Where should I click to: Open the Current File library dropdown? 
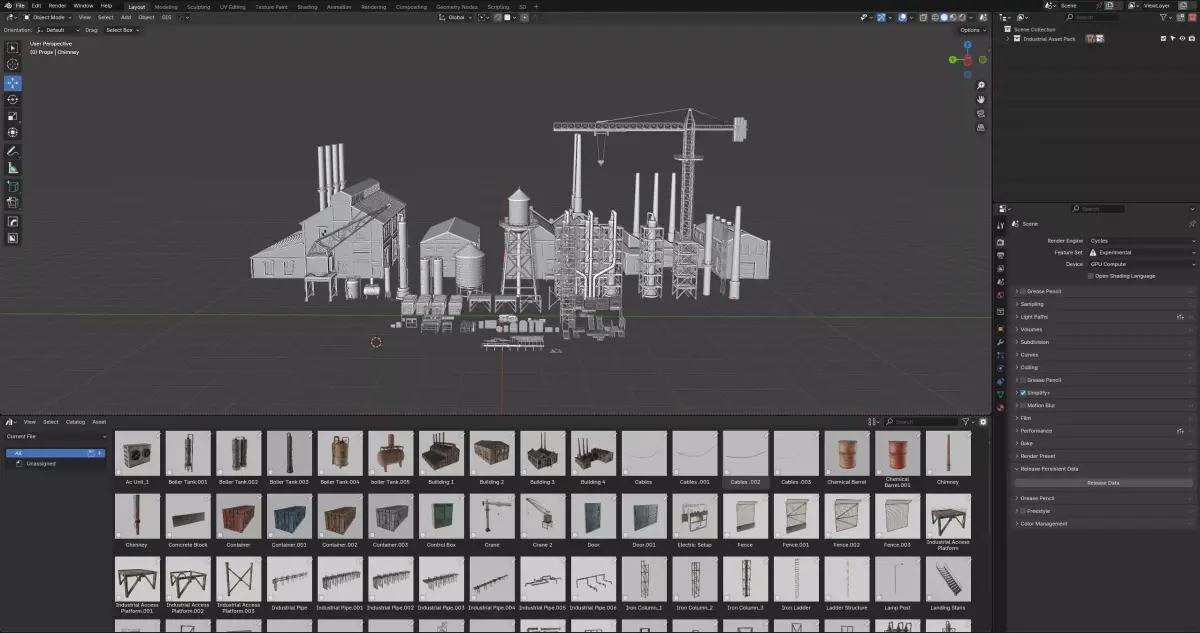(56, 437)
